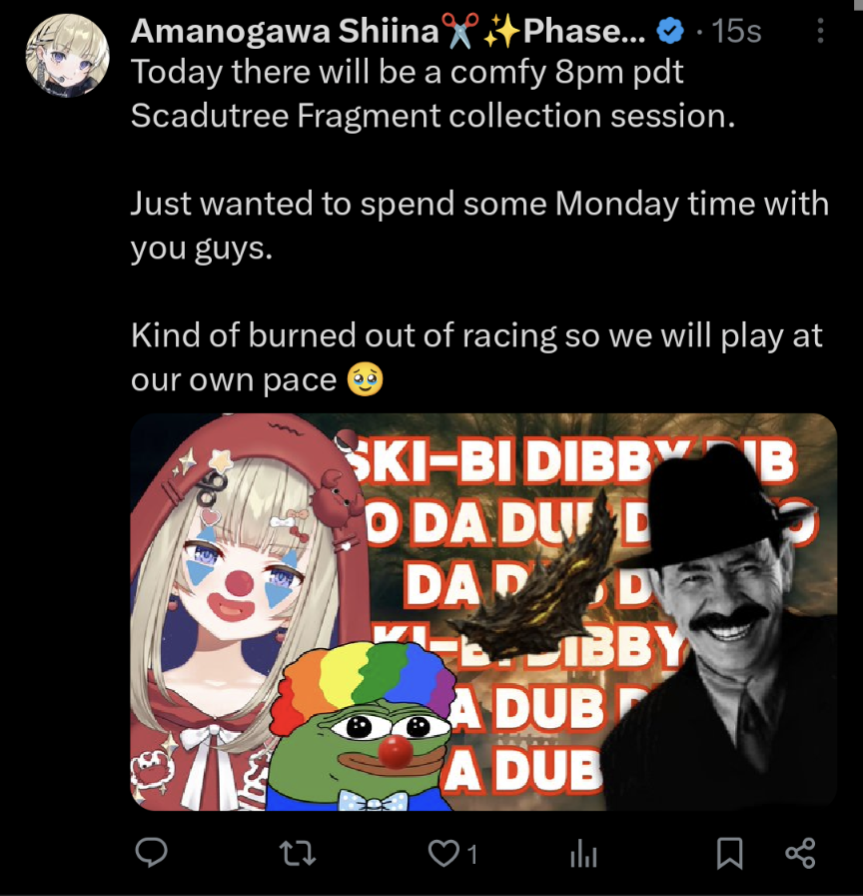Image resolution: width=863 pixels, height=896 pixels.
Task: Click the Amanogawa Shiina display name
Action: pyautogui.click(x=285, y=31)
